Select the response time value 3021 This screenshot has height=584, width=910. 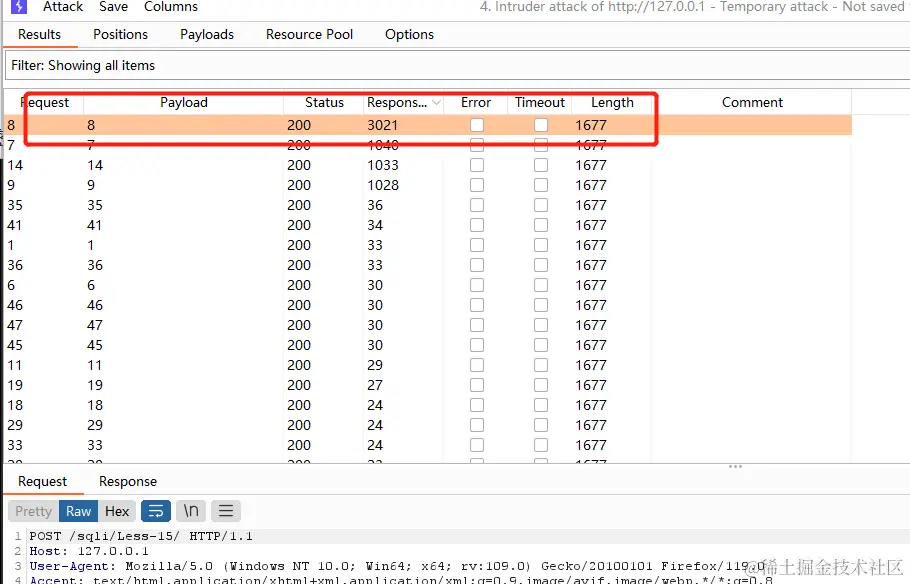(x=382, y=125)
